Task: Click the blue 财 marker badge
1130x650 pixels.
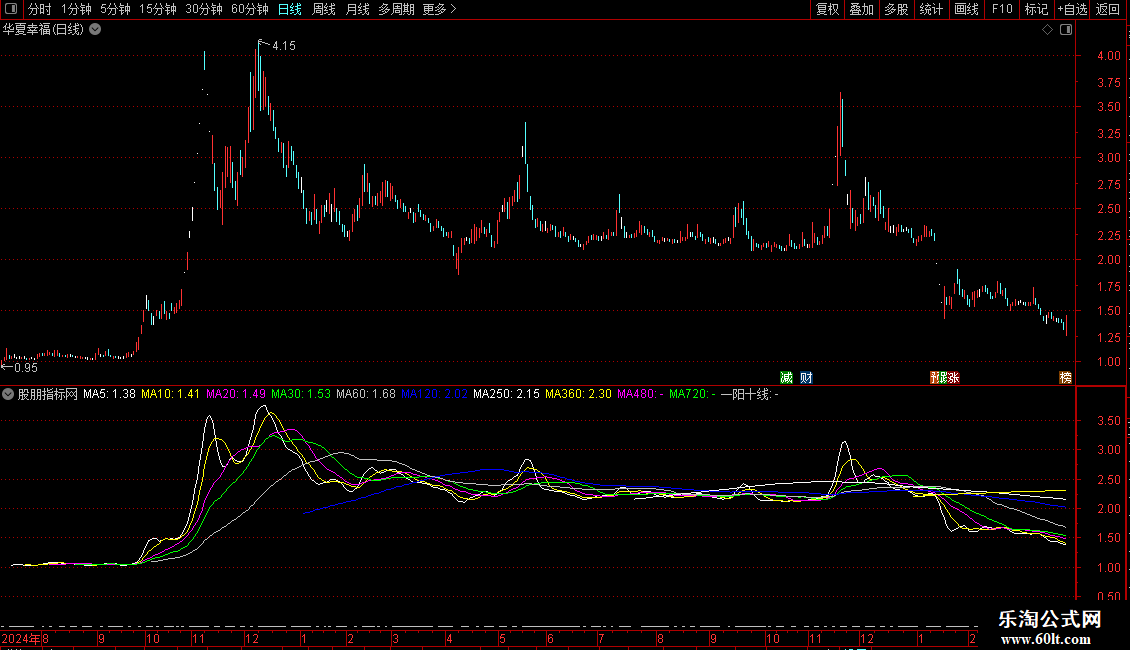Action: tap(806, 378)
